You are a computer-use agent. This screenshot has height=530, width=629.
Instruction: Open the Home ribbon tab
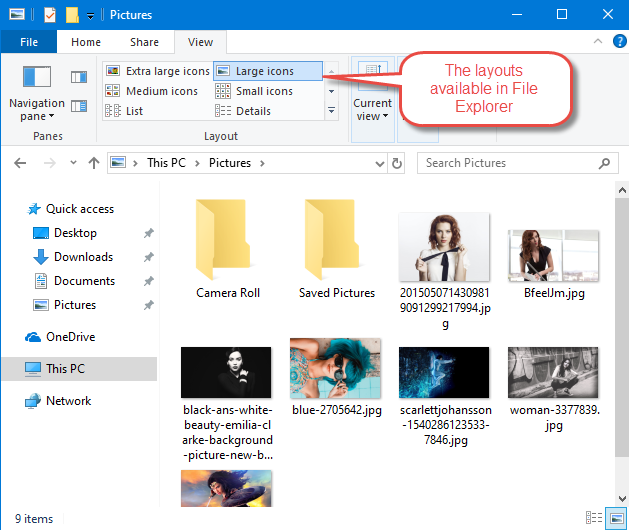[x=86, y=42]
